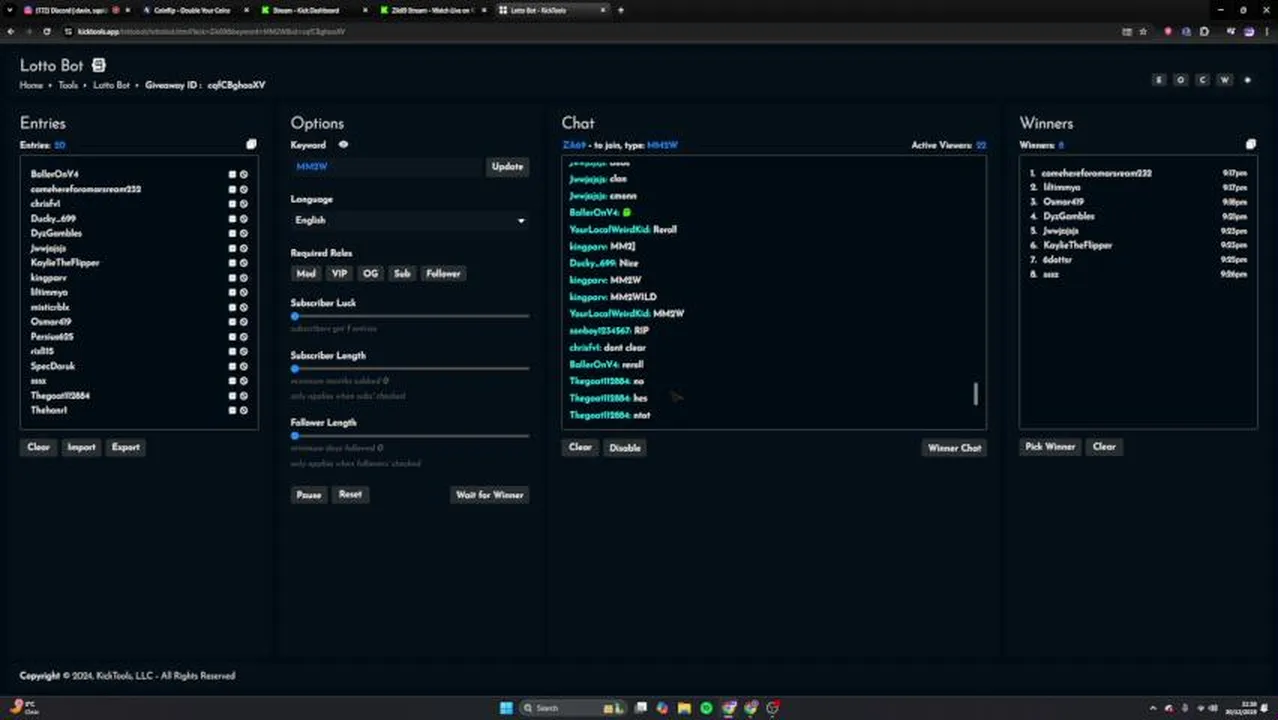Image resolution: width=1278 pixels, height=720 pixels.
Task: Go to Lotto Bot breadcrumb
Action: click(111, 85)
